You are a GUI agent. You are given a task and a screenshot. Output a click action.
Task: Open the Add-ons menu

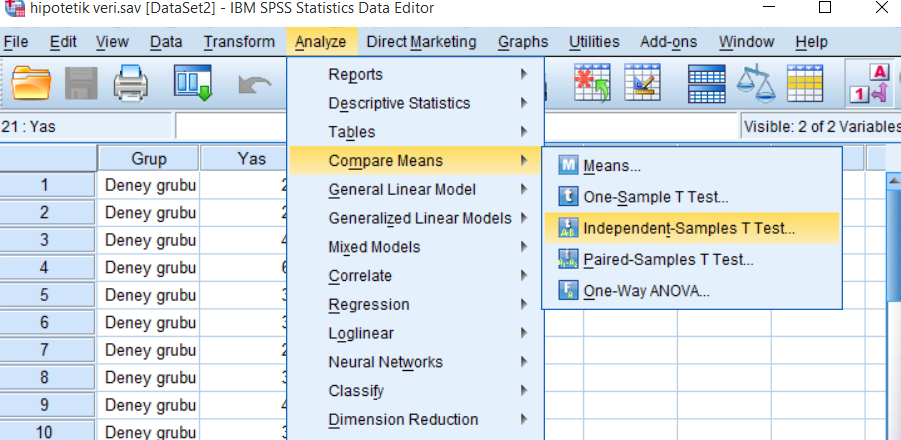[x=668, y=42]
